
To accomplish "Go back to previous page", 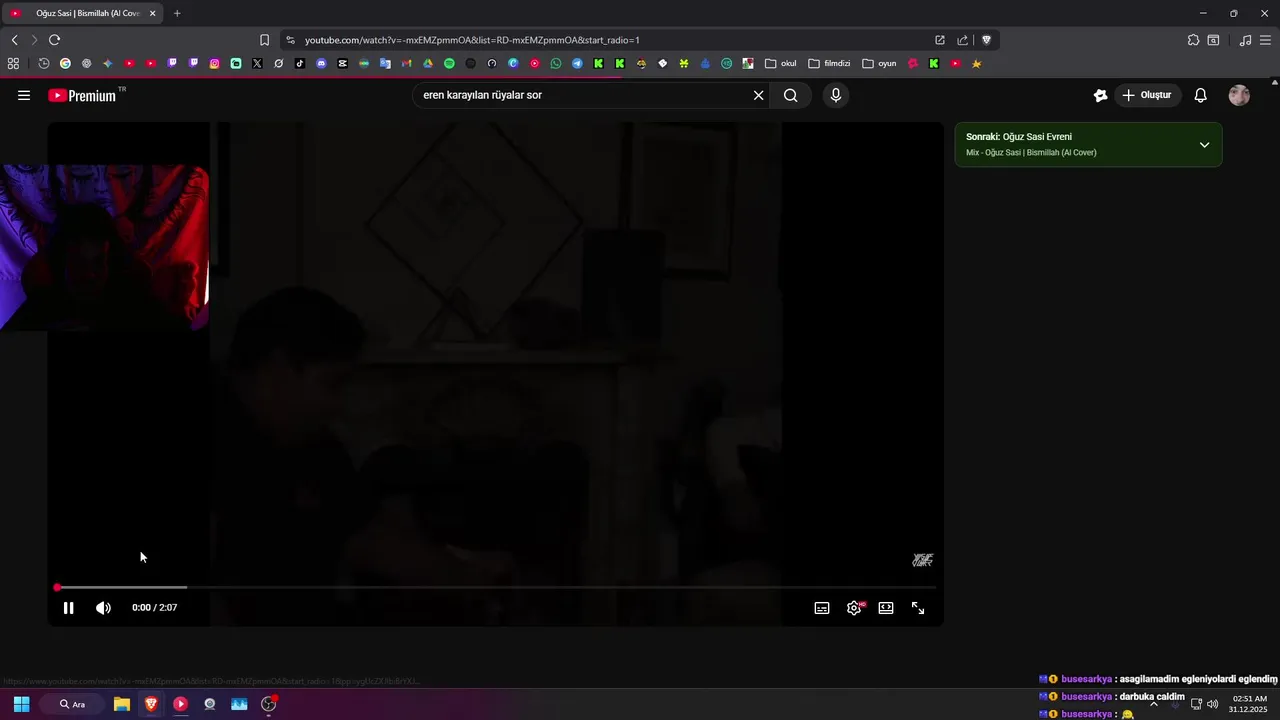I will click(14, 40).
